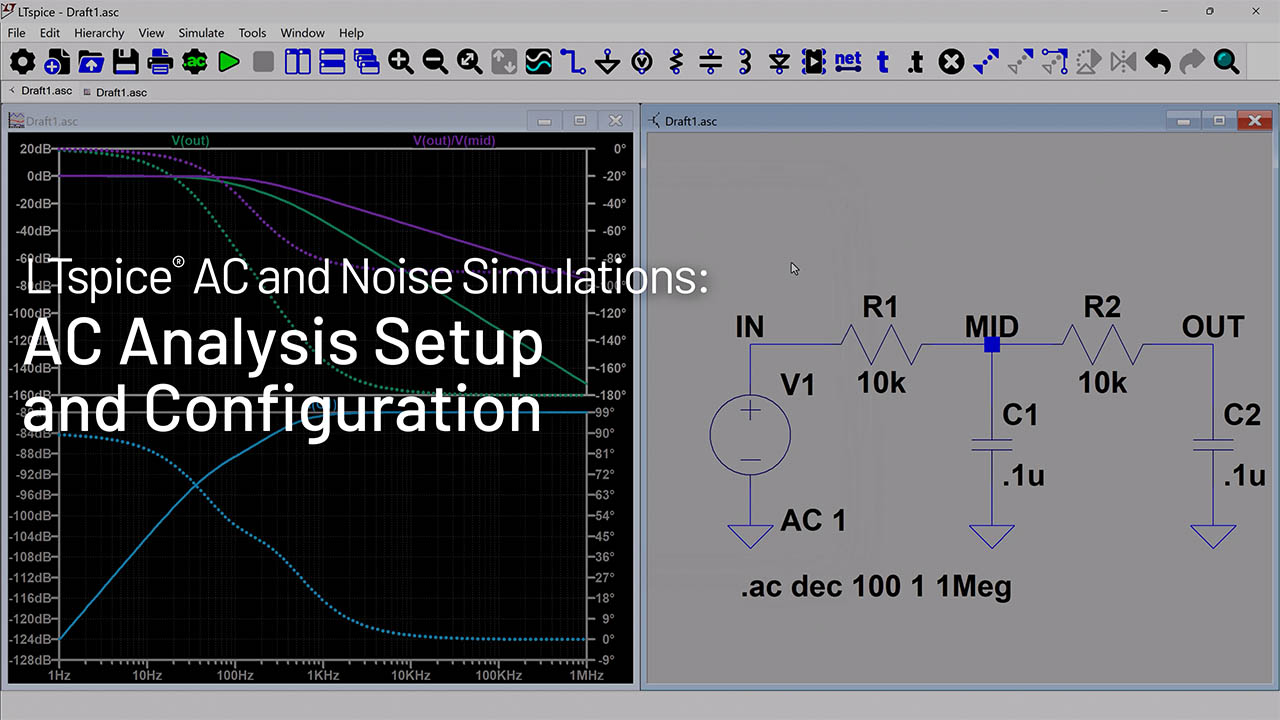
Task: Zoom in with the magnifier plus
Action: 401,62
